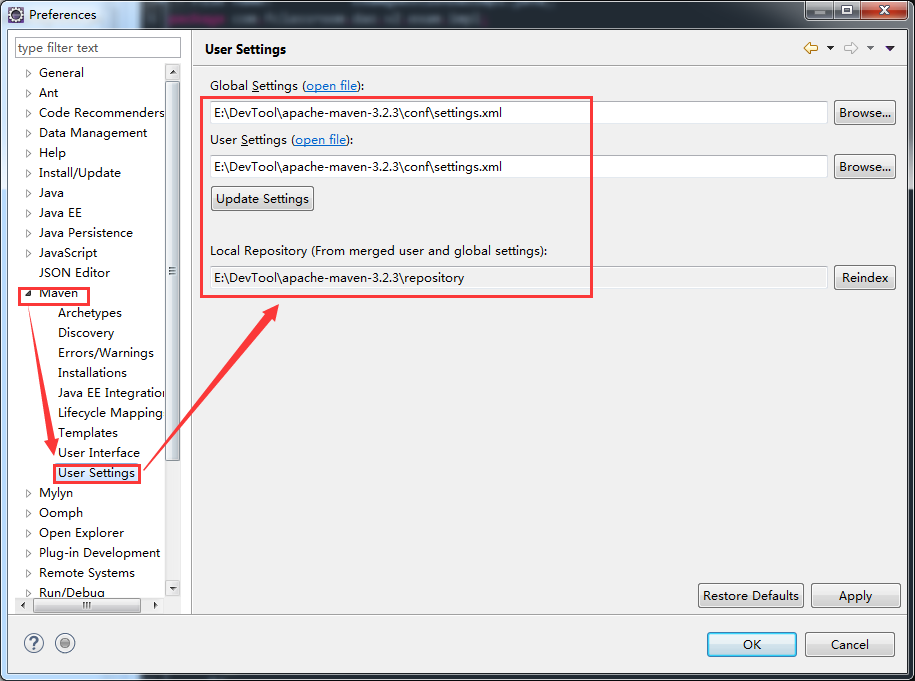Select Errors/Warnings under Maven
The image size is (915, 681).
pos(106,352)
